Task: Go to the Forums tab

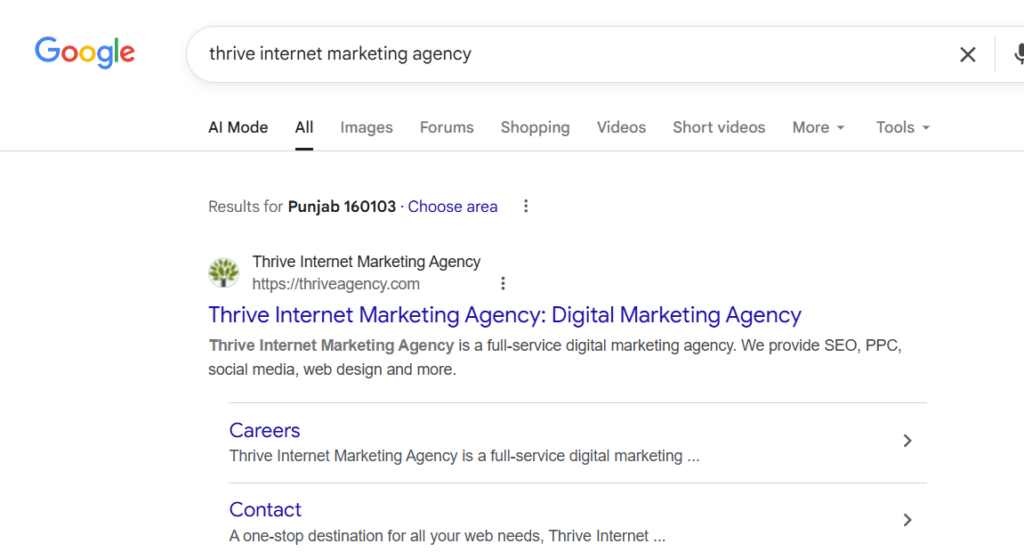Action: [x=446, y=128]
